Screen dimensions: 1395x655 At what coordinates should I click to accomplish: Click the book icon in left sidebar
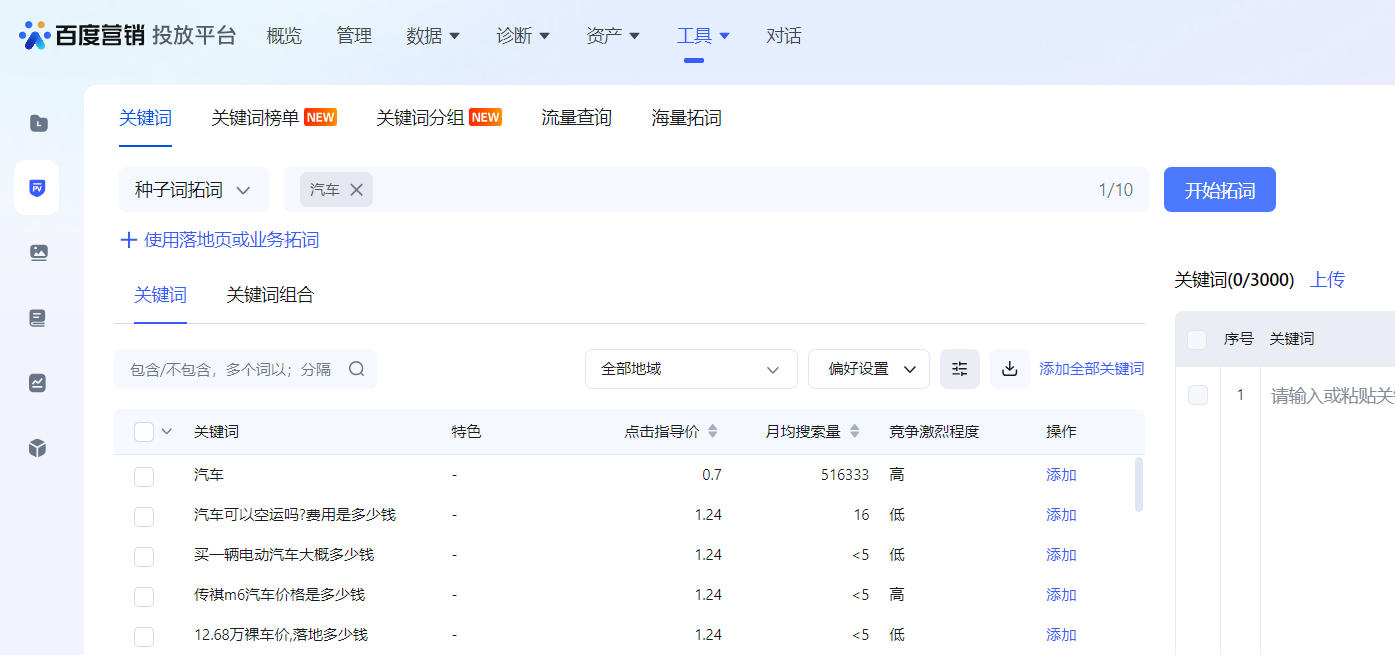(x=38, y=318)
